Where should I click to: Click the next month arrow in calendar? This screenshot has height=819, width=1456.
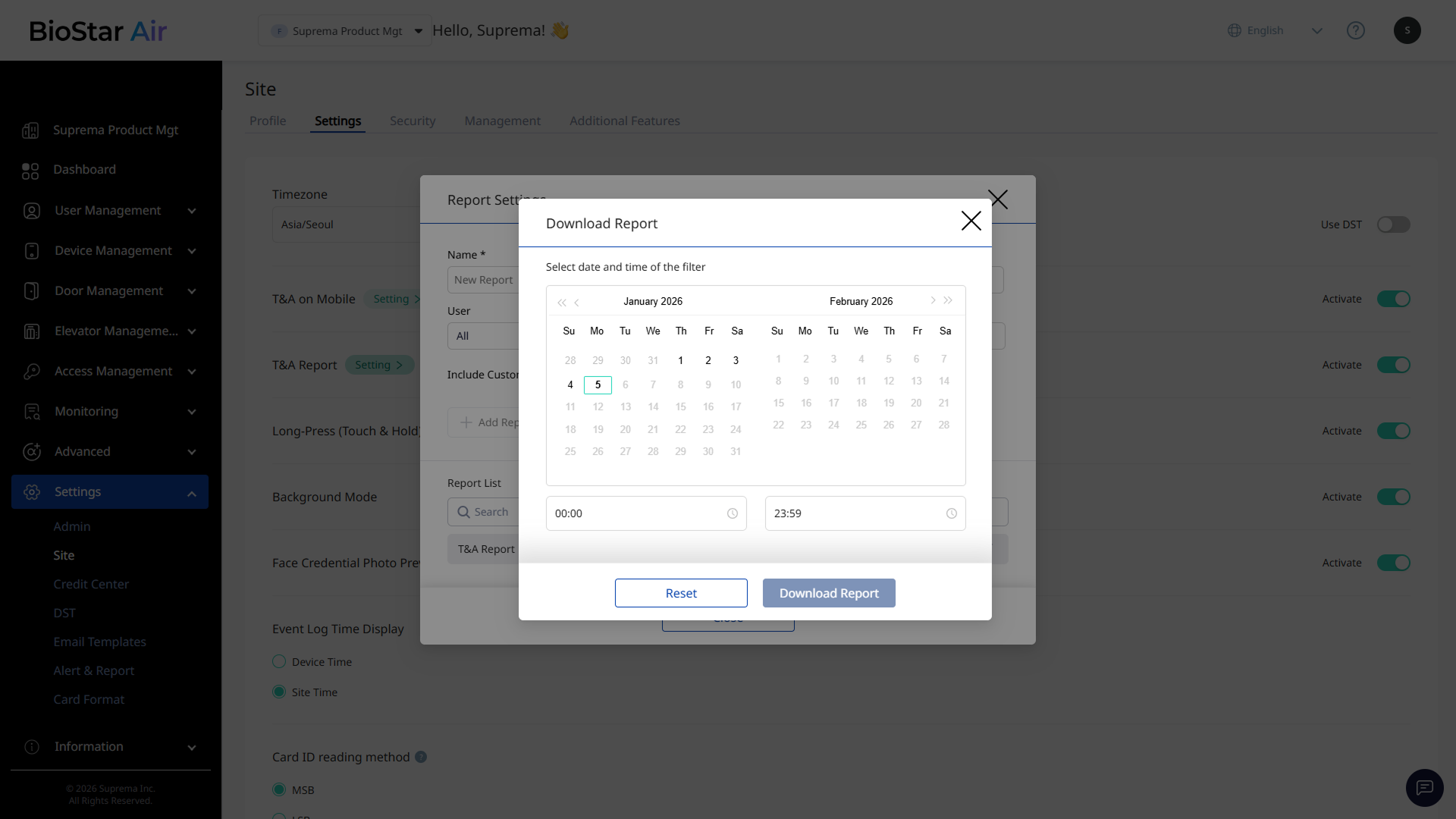click(x=933, y=301)
